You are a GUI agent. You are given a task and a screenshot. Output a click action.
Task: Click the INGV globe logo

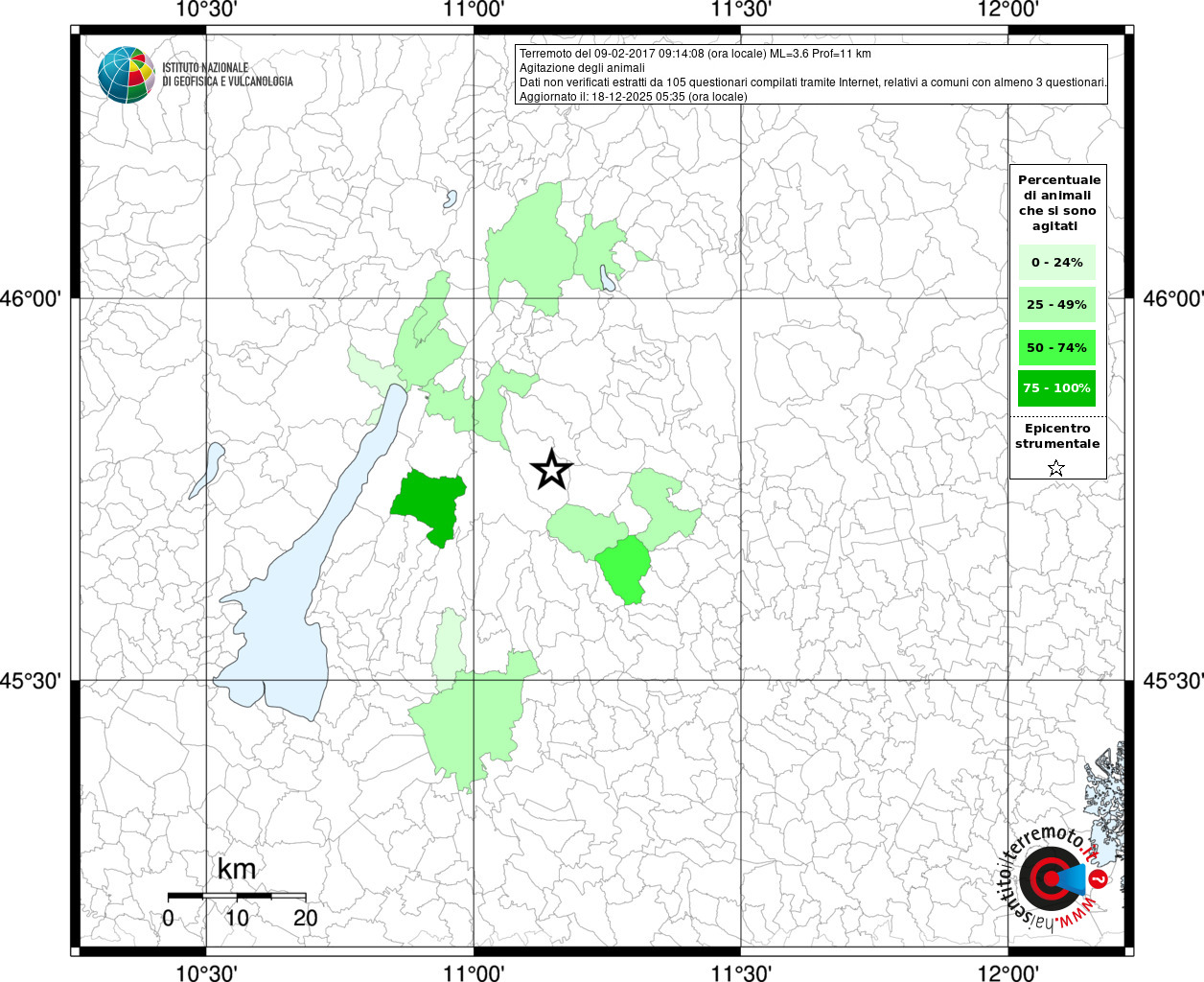coord(127,74)
